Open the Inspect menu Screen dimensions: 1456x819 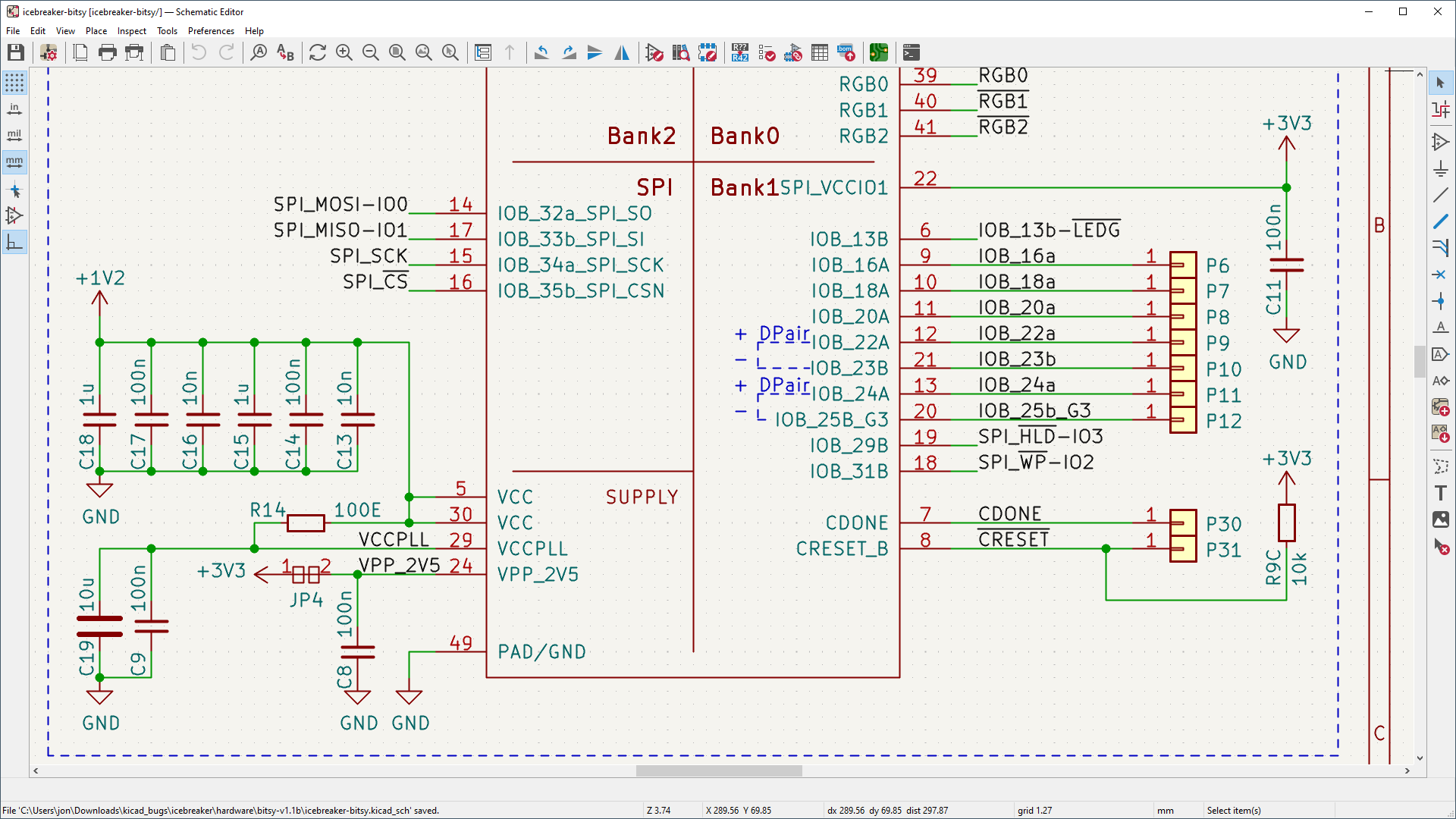[131, 31]
